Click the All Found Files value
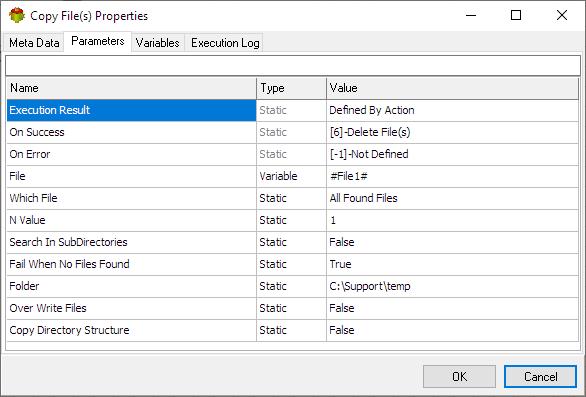Image resolution: width=586 pixels, height=397 pixels. pyautogui.click(x=453, y=198)
